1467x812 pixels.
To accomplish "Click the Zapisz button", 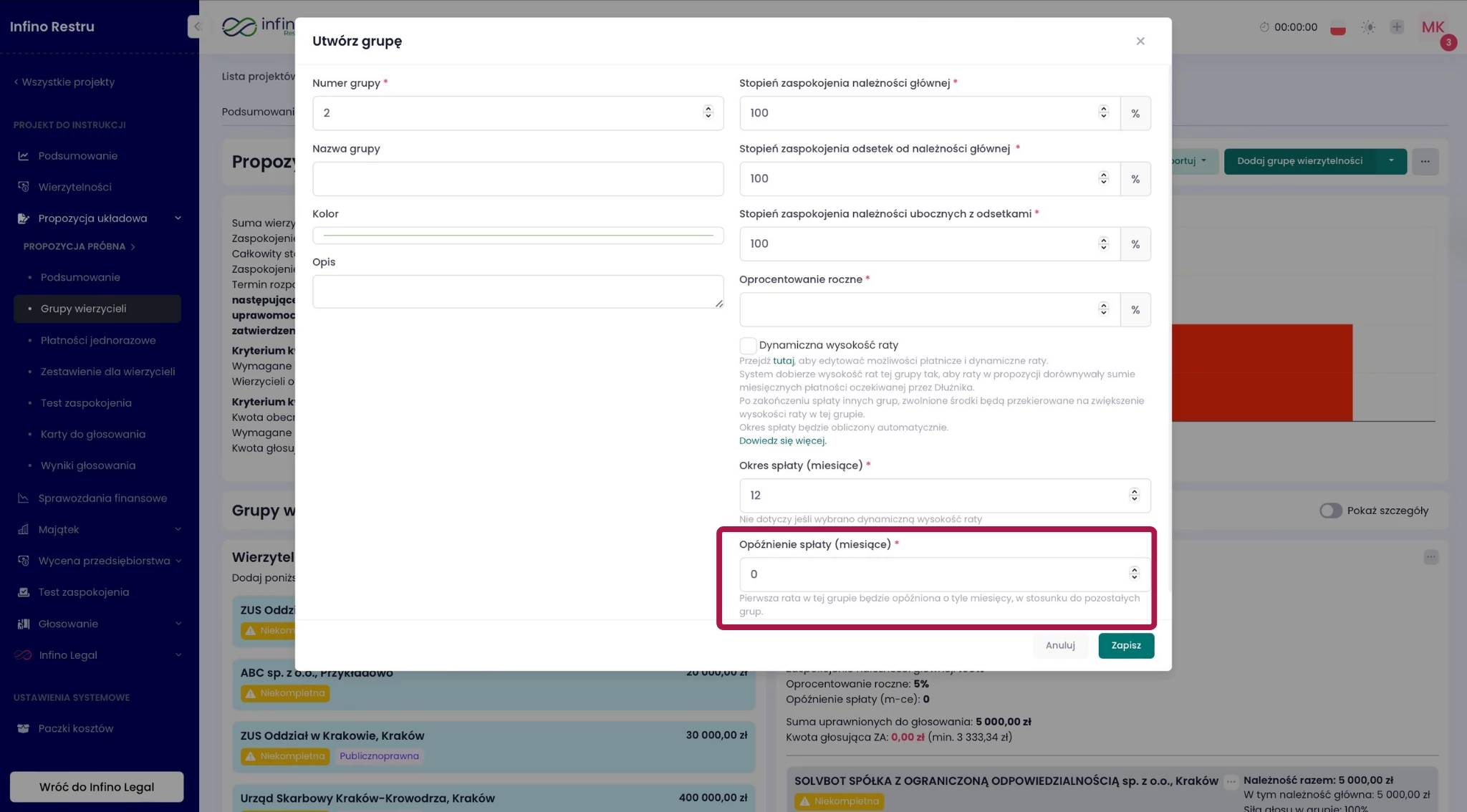I will pyautogui.click(x=1125, y=646).
